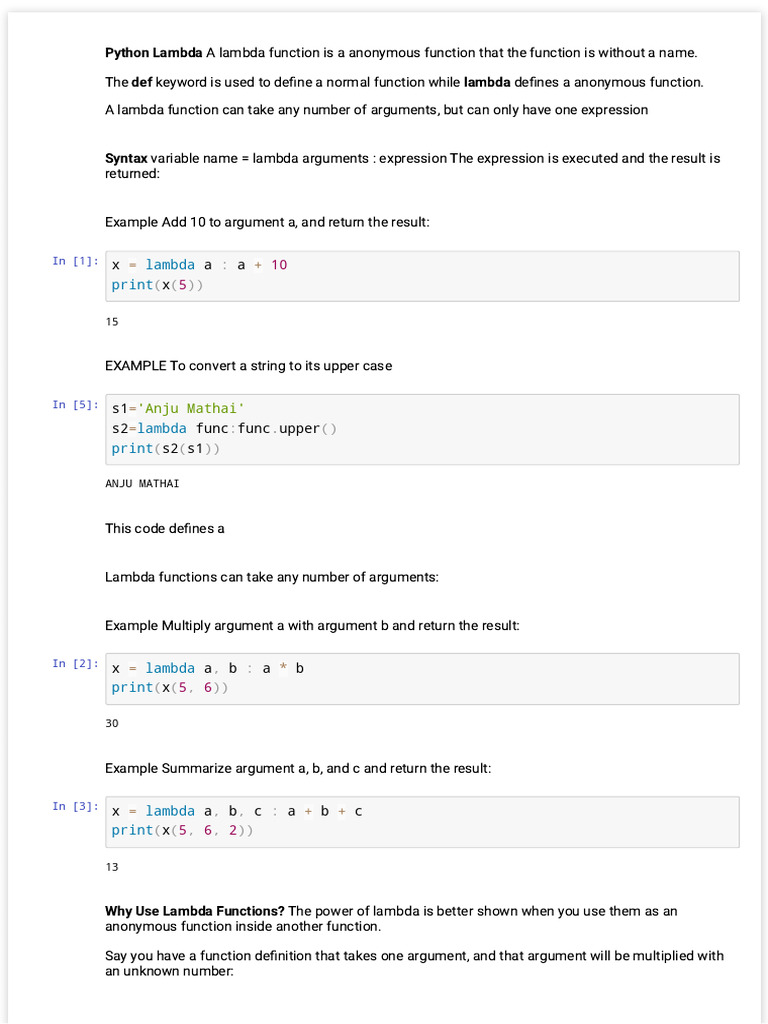Screen dimensions: 768x1024
Task: Click the In [2] prompt label
Action: point(75,664)
